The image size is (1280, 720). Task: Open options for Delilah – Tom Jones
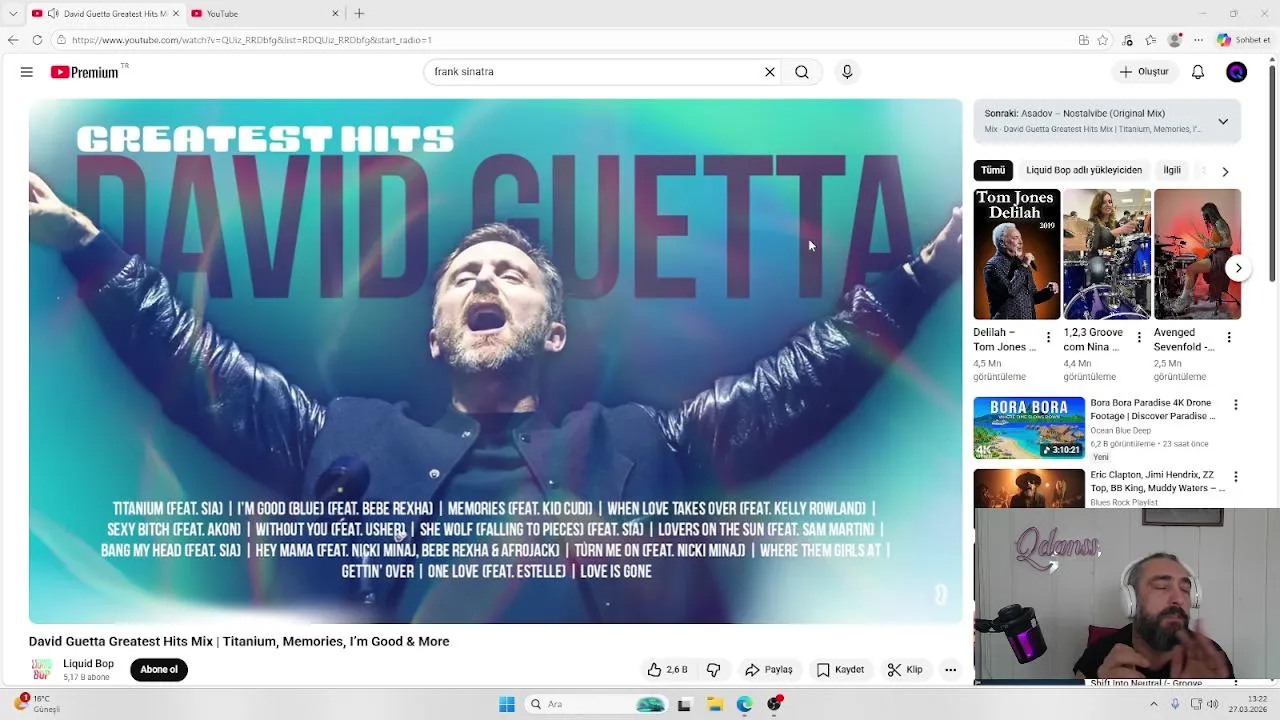click(1048, 338)
